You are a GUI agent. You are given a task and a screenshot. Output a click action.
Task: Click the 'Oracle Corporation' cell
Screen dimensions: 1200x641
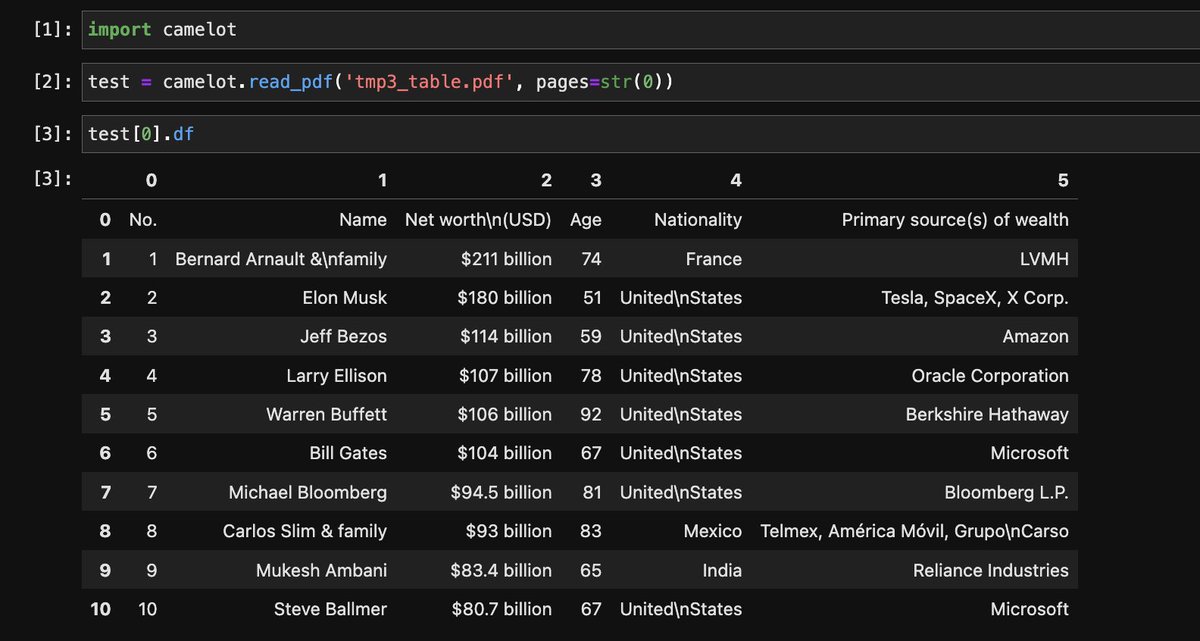coord(990,376)
